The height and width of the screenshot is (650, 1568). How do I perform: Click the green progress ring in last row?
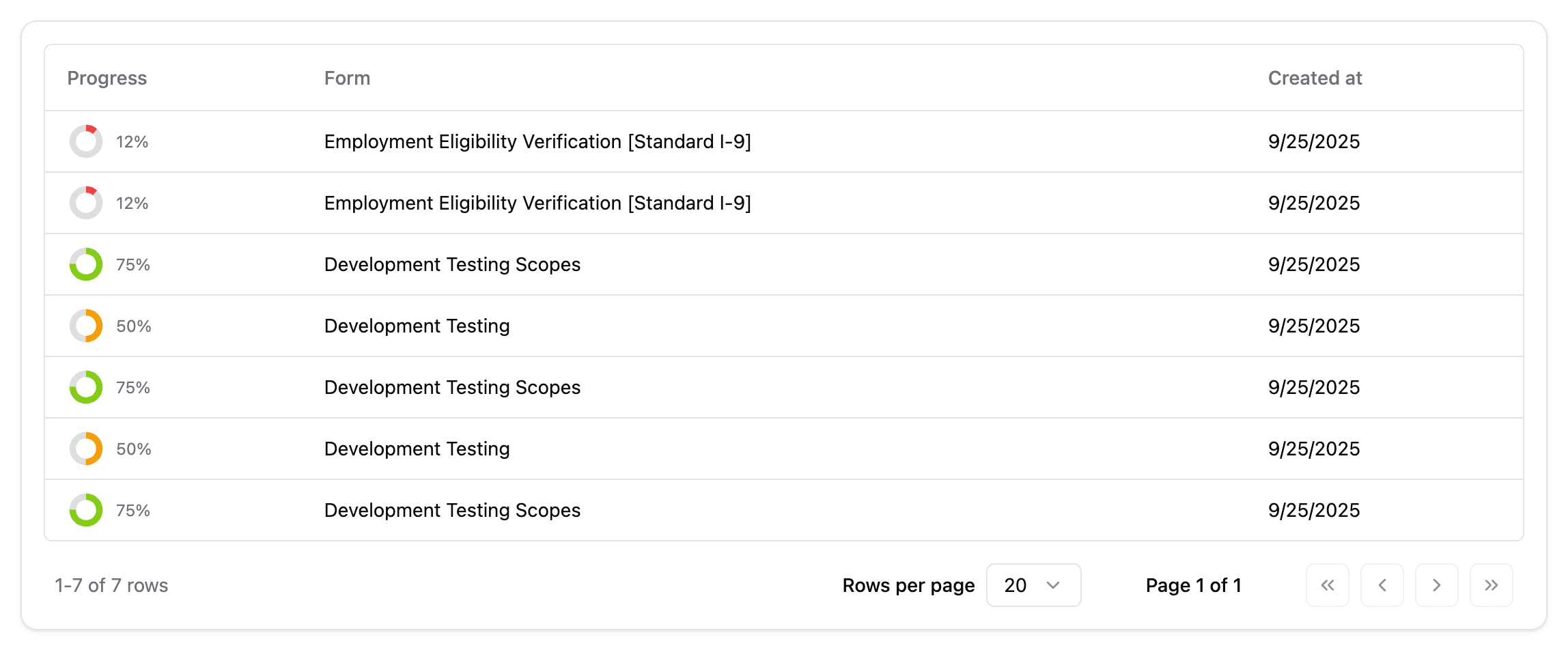pyautogui.click(x=86, y=510)
